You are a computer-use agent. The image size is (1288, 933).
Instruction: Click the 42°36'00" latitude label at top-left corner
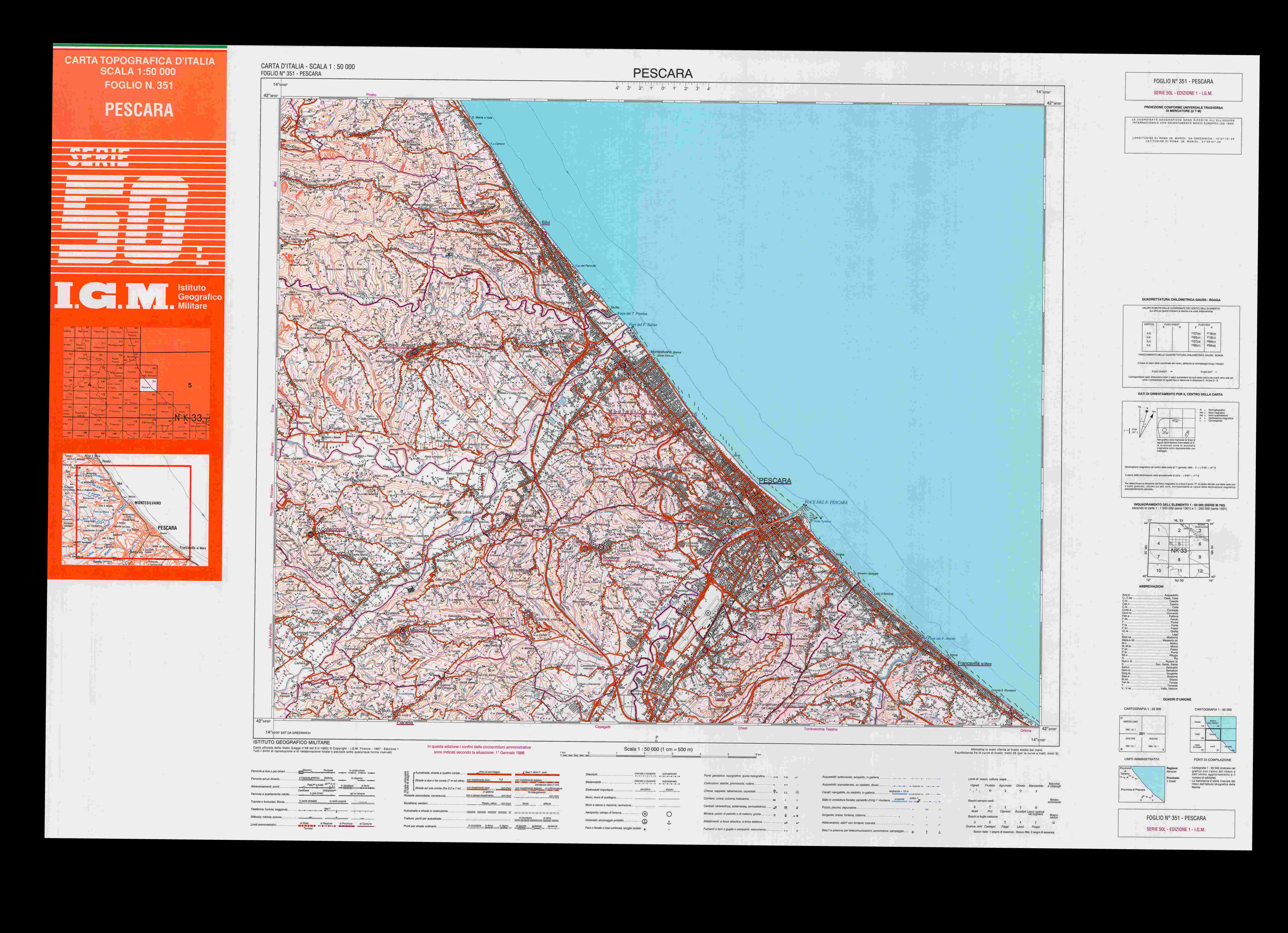[x=270, y=95]
